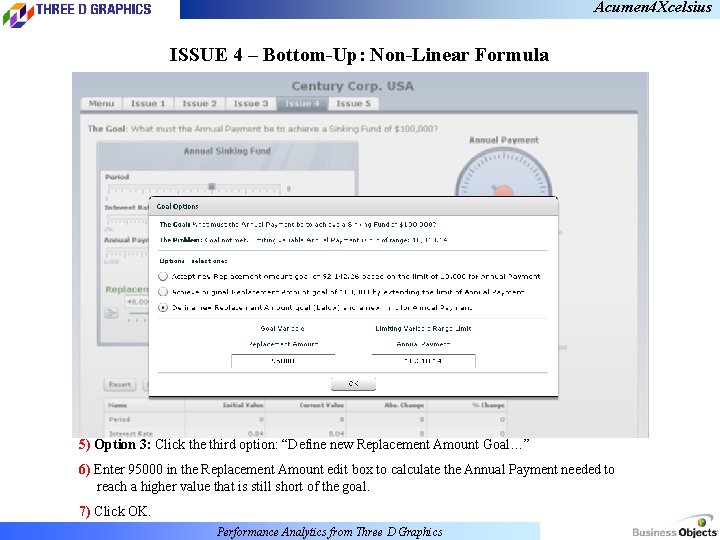
Task: Select the Issue 4 tab
Action: (x=302, y=104)
